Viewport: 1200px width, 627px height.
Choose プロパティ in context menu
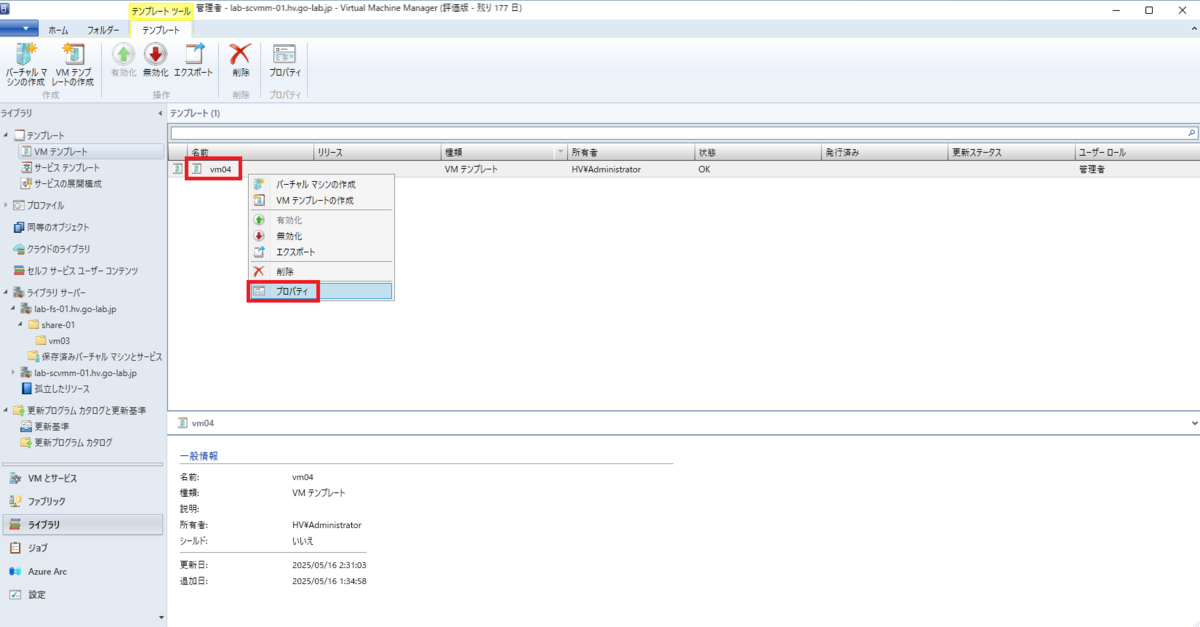coord(321,291)
